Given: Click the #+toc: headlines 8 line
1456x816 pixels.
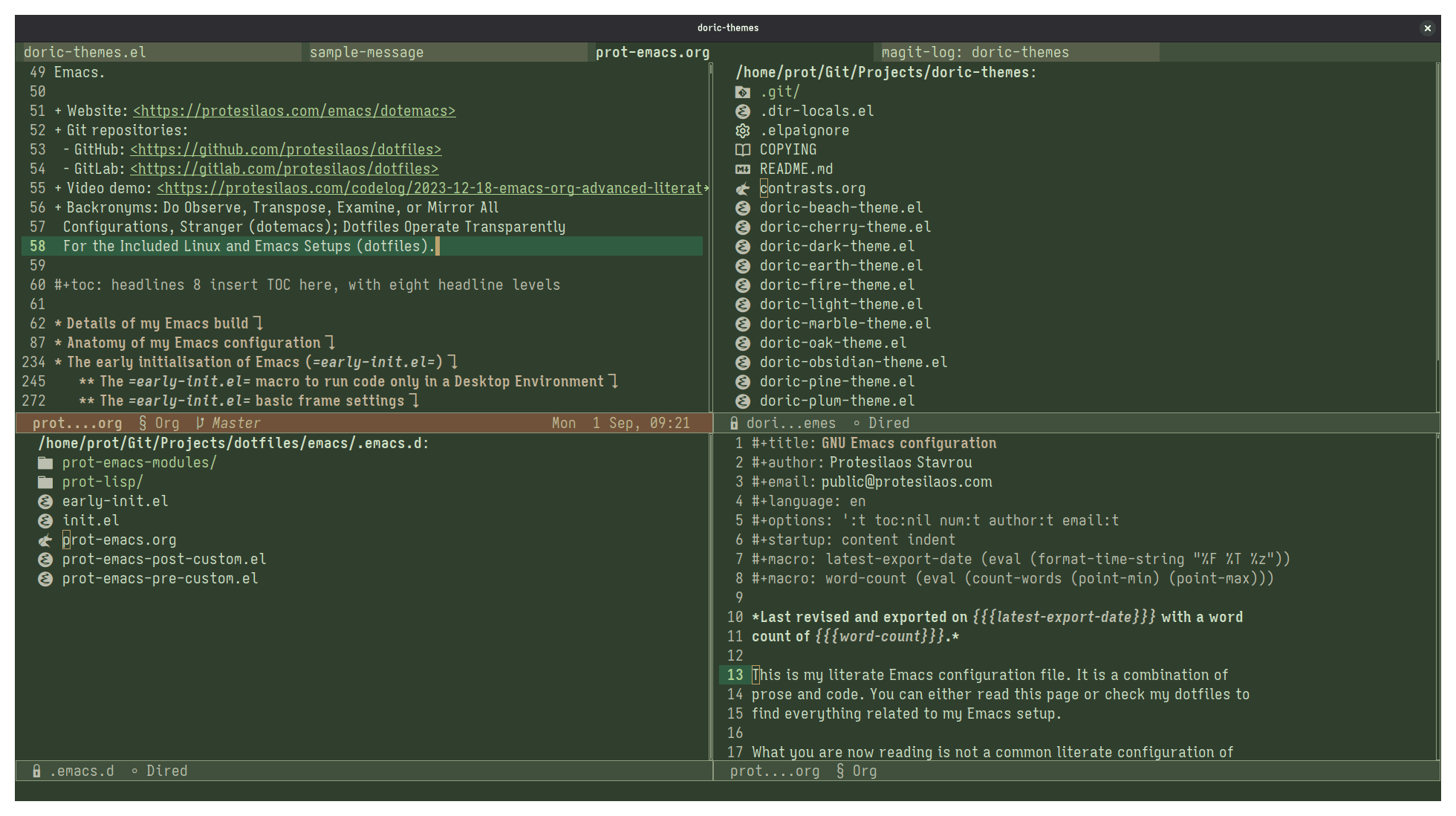Looking at the screenshot, I should pyautogui.click(x=307, y=285).
